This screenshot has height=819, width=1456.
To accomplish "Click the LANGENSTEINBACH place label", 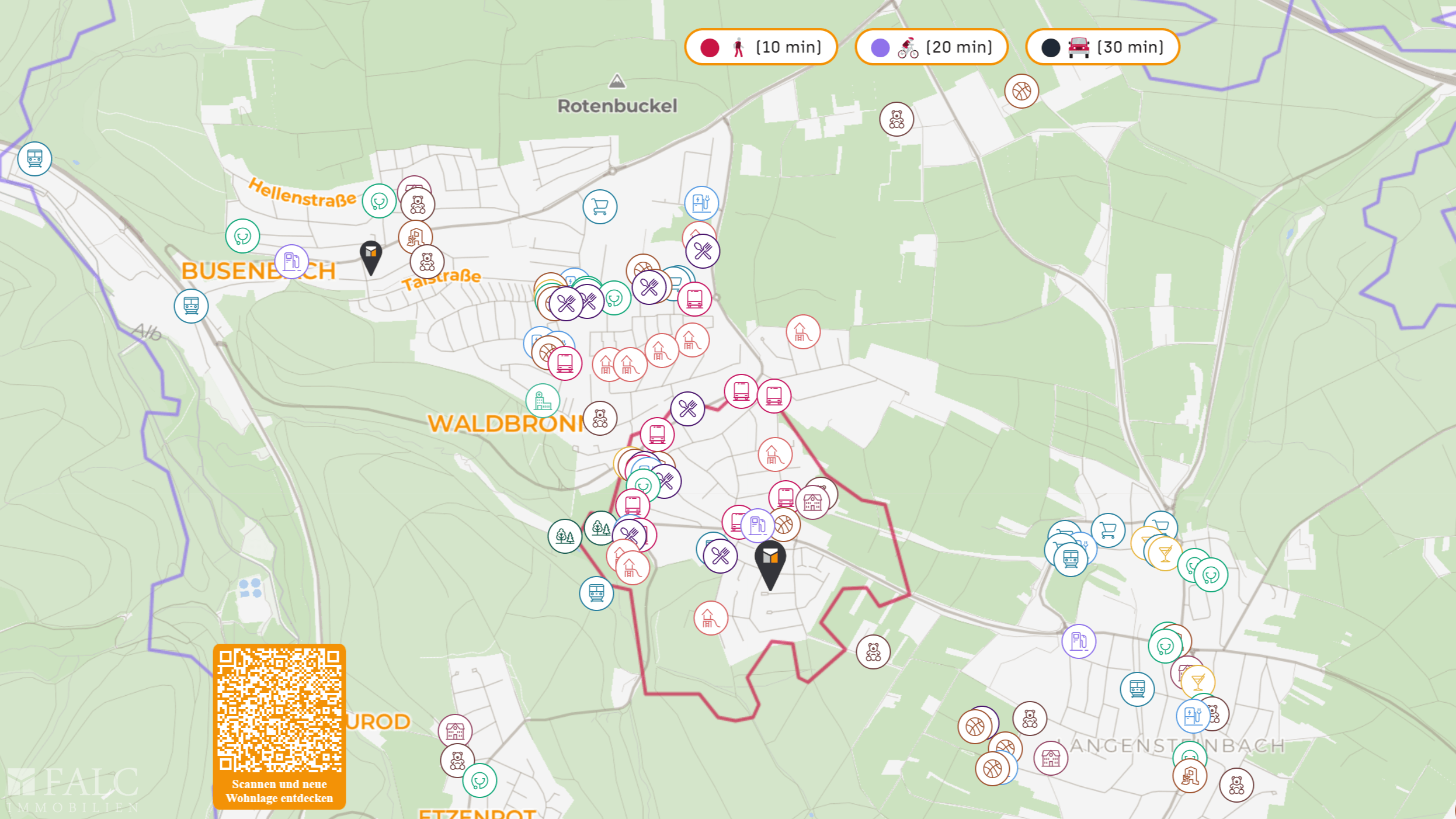I will coord(1171,745).
